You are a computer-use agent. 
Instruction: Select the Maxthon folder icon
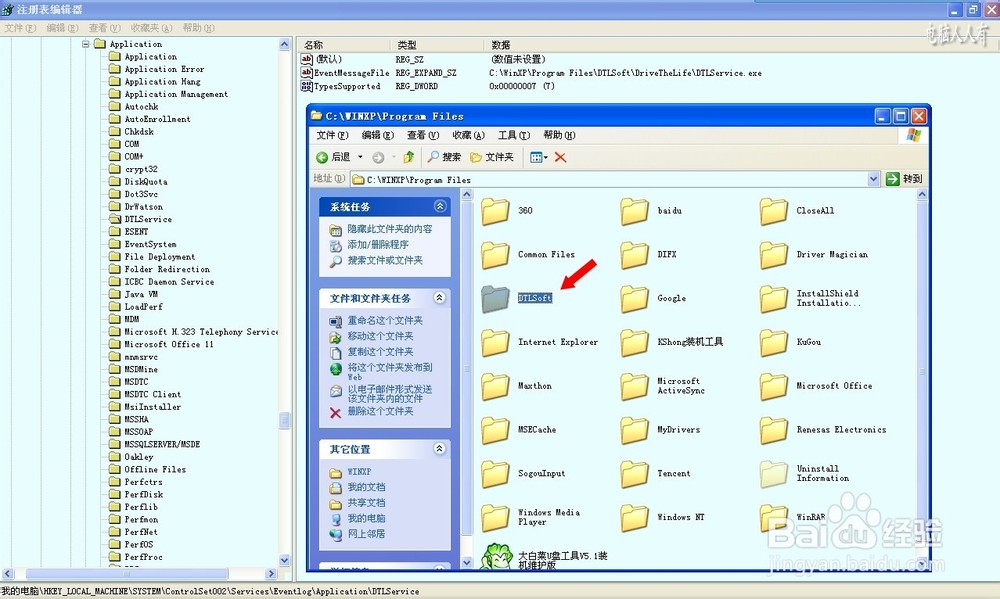pyautogui.click(x=495, y=387)
